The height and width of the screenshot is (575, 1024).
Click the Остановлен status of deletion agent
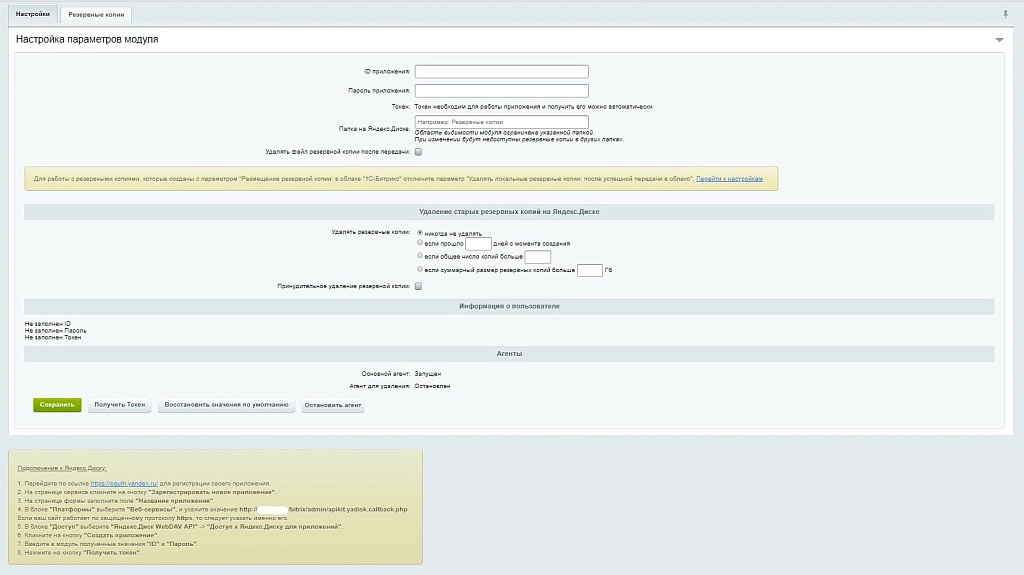coord(432,386)
